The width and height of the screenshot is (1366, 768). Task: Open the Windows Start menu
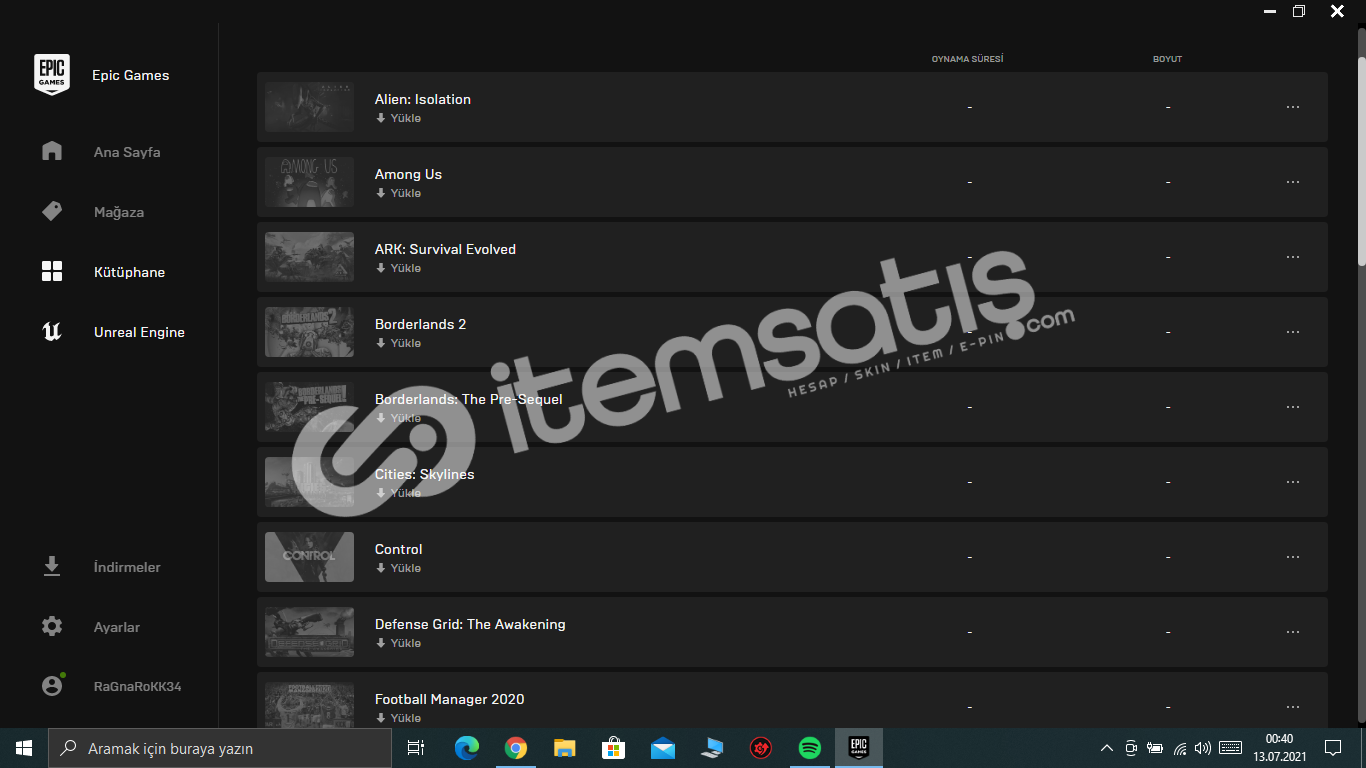point(24,748)
